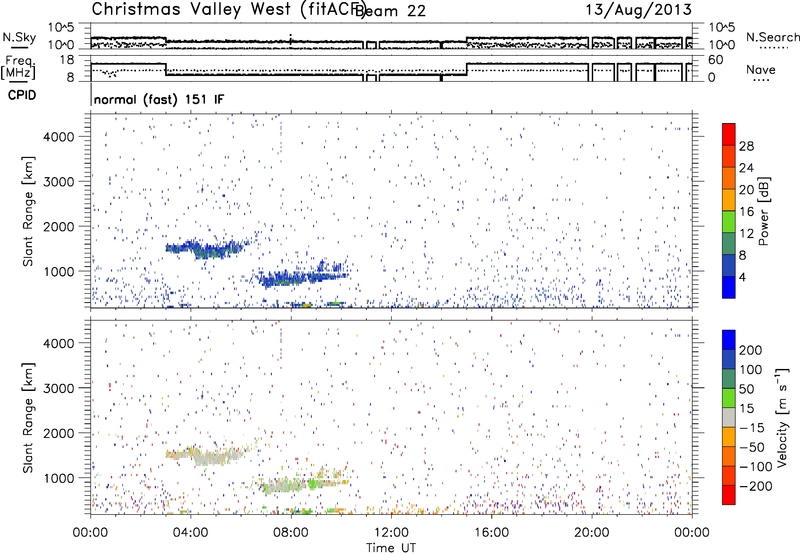
Task: Click the 'N.Sky' legend label
Action: 19,37
